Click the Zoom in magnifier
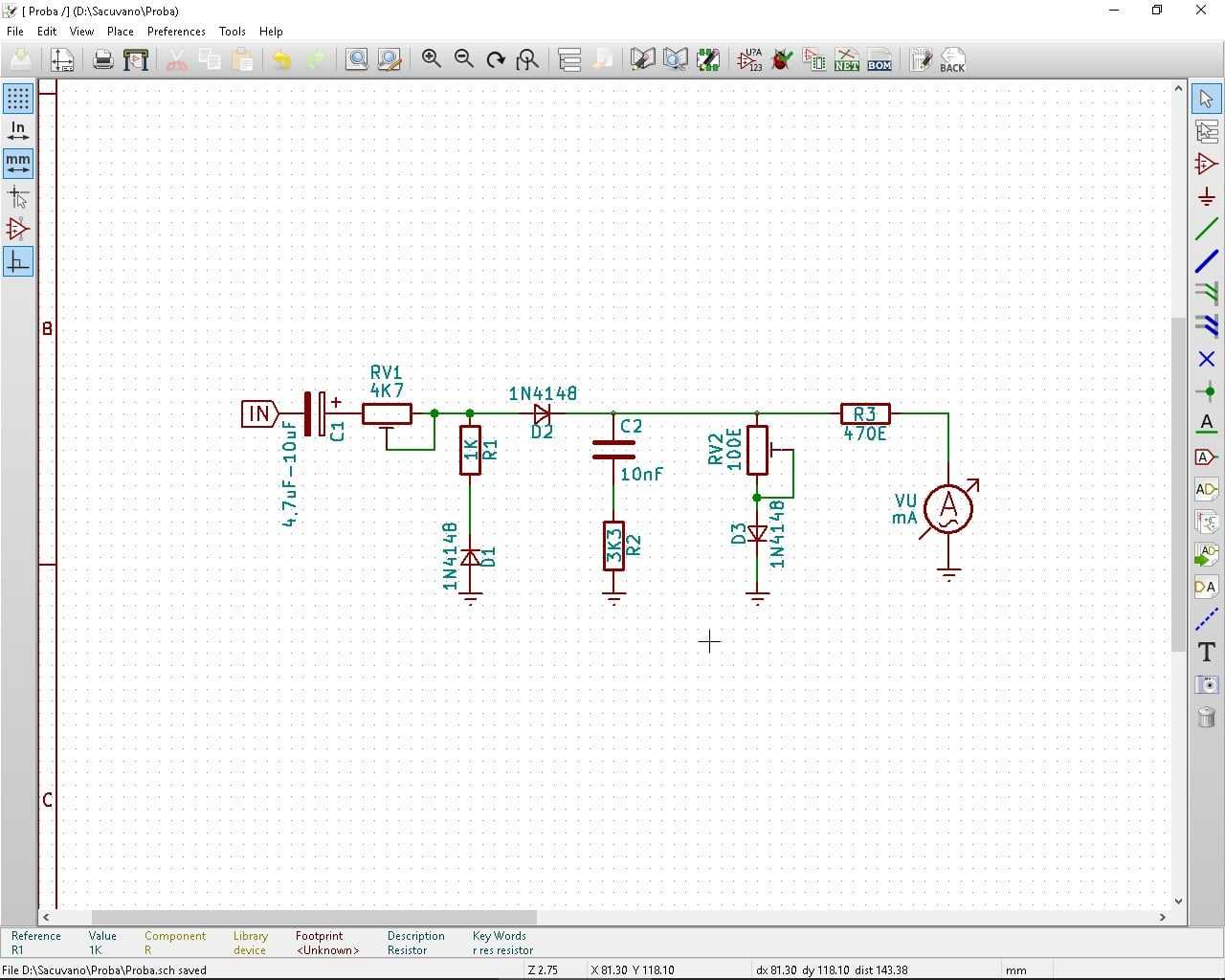Screen dimensions: 1225x980 tap(432, 59)
